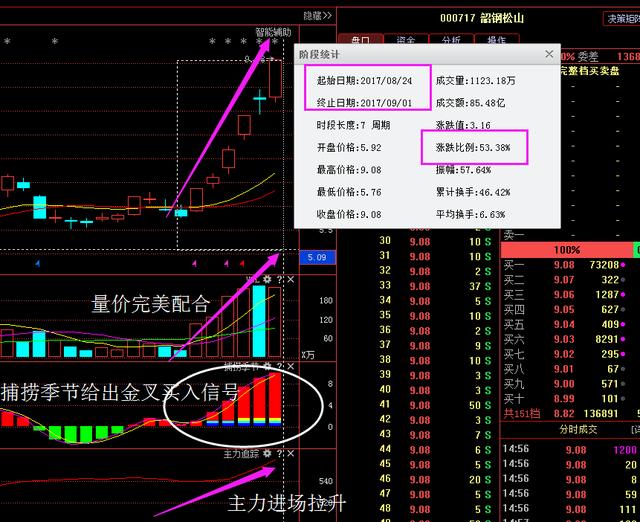Open the 分析 tab
640x522 pixels.
tap(451, 41)
